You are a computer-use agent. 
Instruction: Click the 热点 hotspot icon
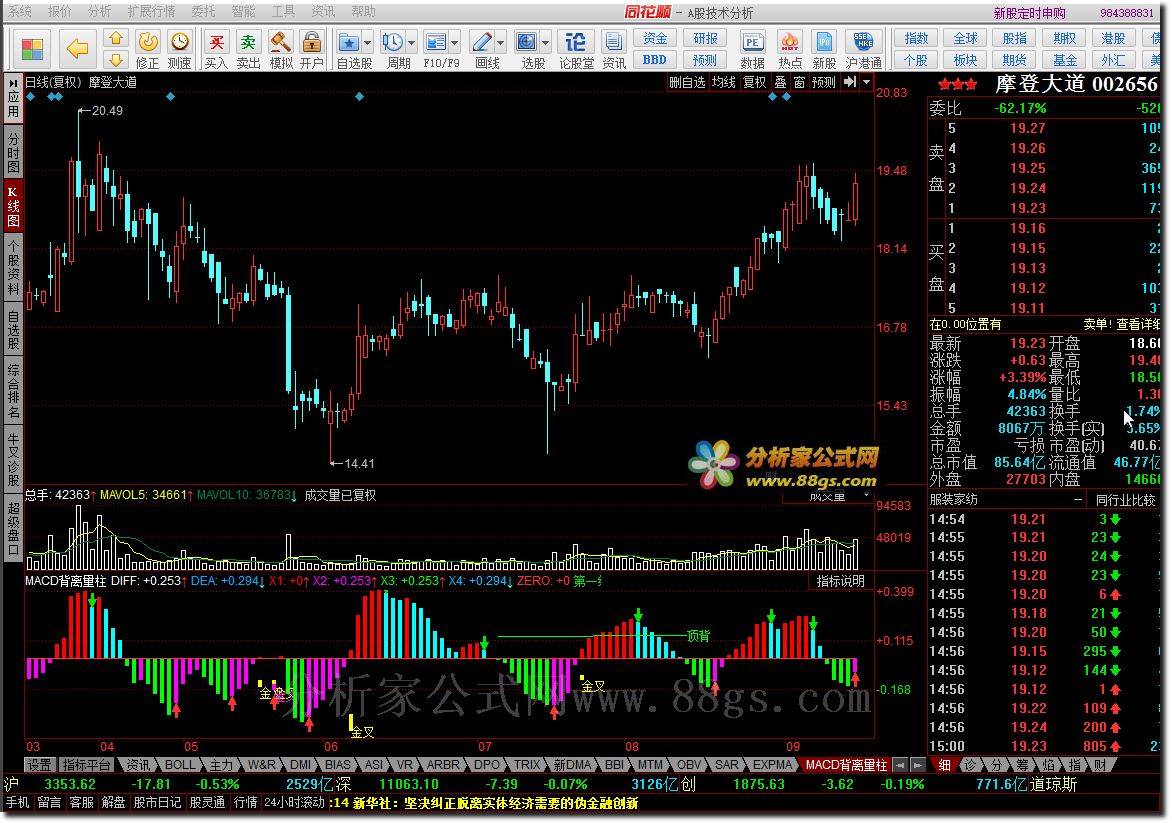pyautogui.click(x=789, y=50)
